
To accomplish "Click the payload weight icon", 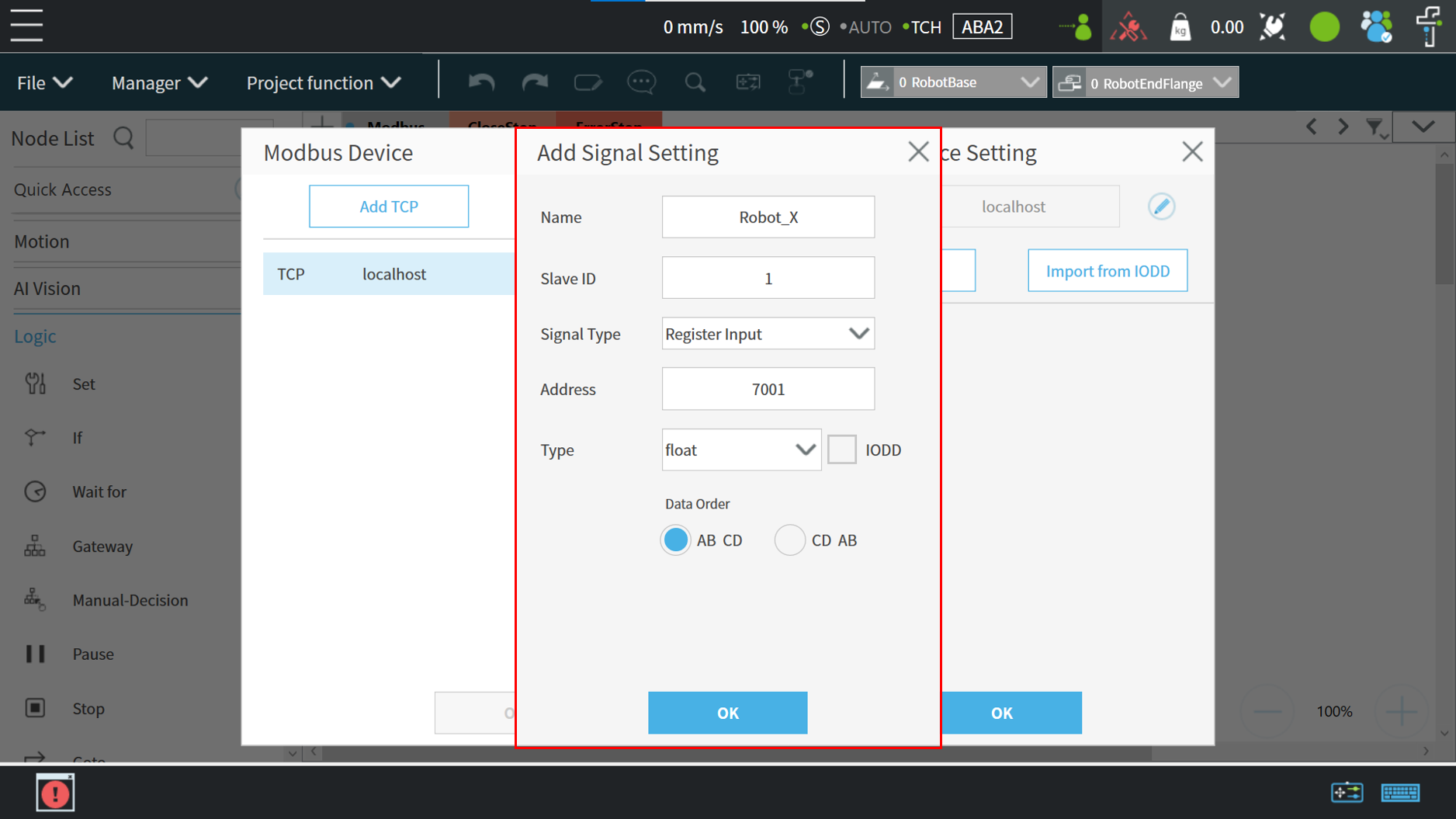I will tap(1180, 27).
